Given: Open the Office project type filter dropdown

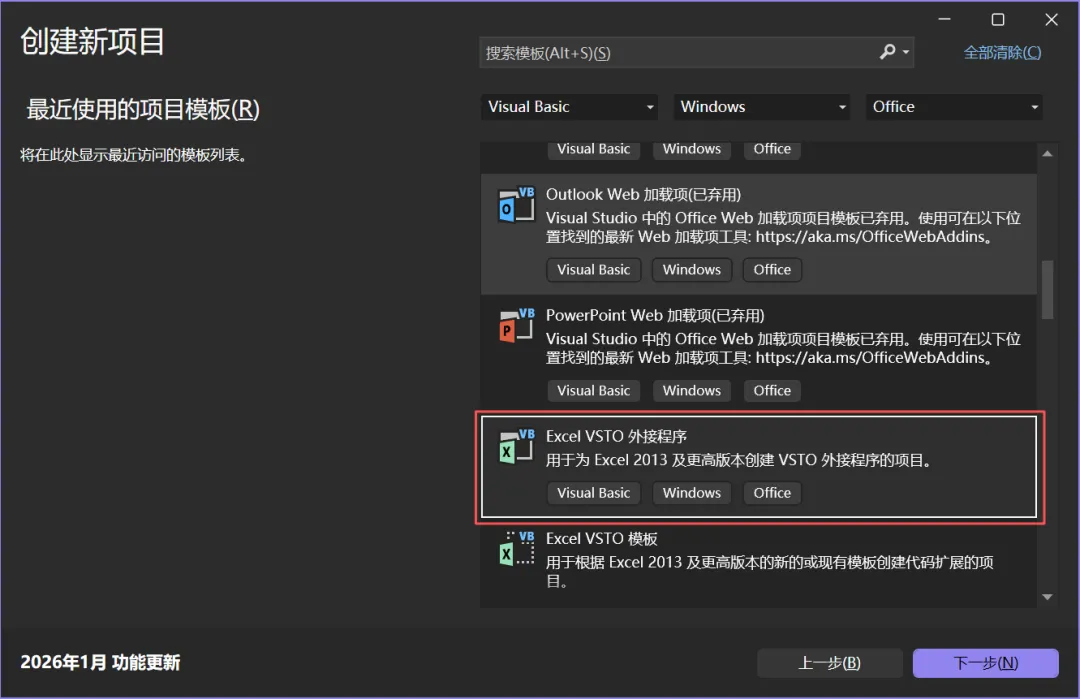Looking at the screenshot, I should click(x=953, y=107).
